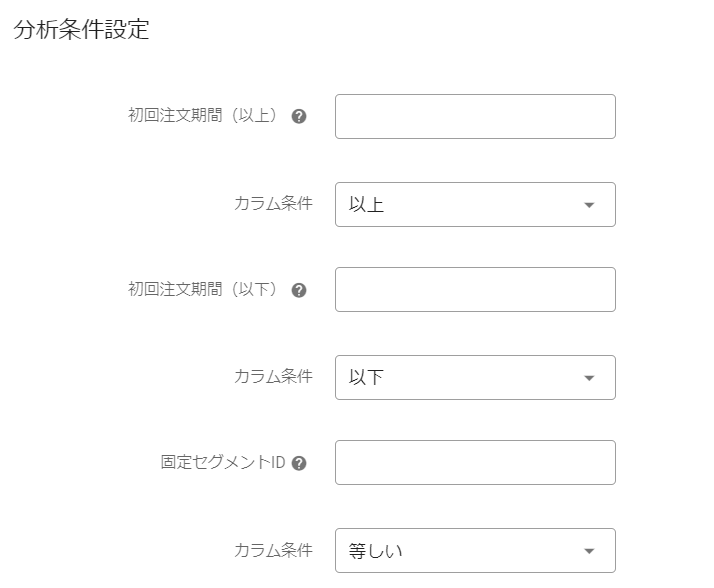Screen dimensions: 714x588
Task: Click カラム条件 label beside the 等しい dropdown
Action: [x=273, y=550]
